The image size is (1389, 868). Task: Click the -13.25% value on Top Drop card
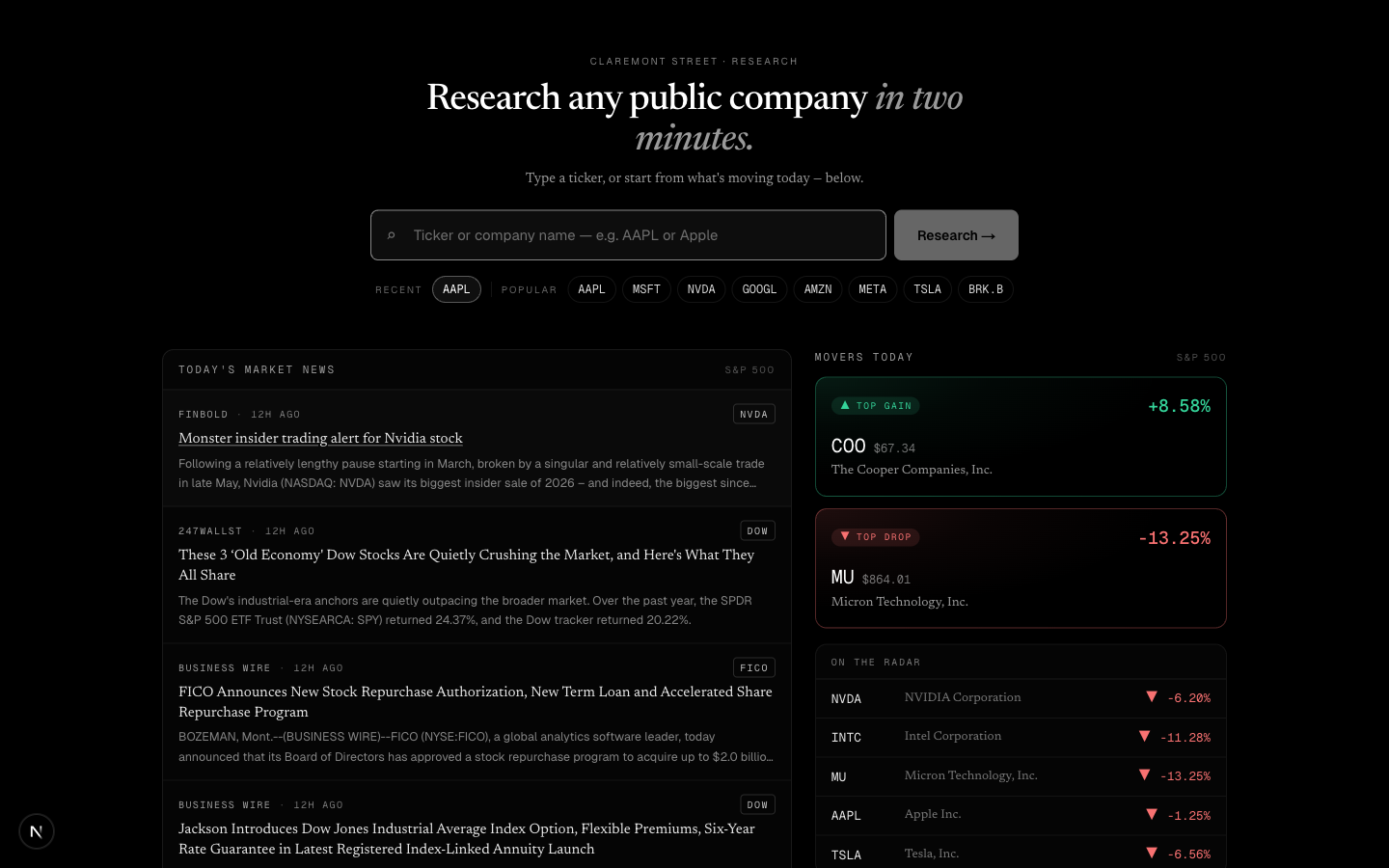pos(1174,538)
